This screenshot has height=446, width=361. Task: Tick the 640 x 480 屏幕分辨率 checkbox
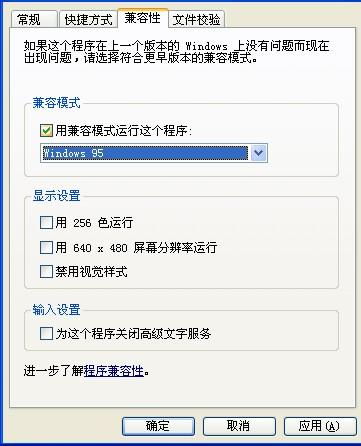(46, 248)
